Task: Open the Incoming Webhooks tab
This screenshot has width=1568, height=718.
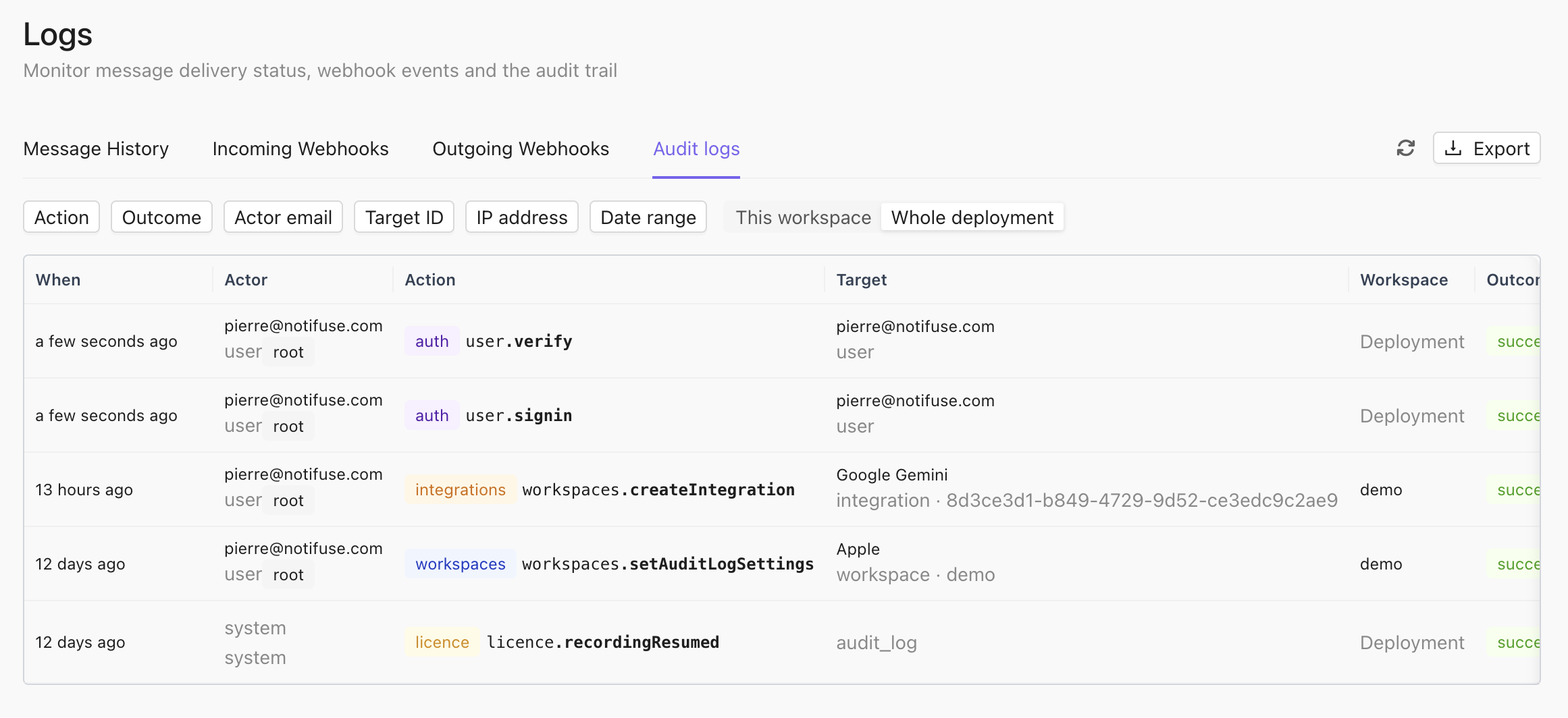Action: point(300,148)
